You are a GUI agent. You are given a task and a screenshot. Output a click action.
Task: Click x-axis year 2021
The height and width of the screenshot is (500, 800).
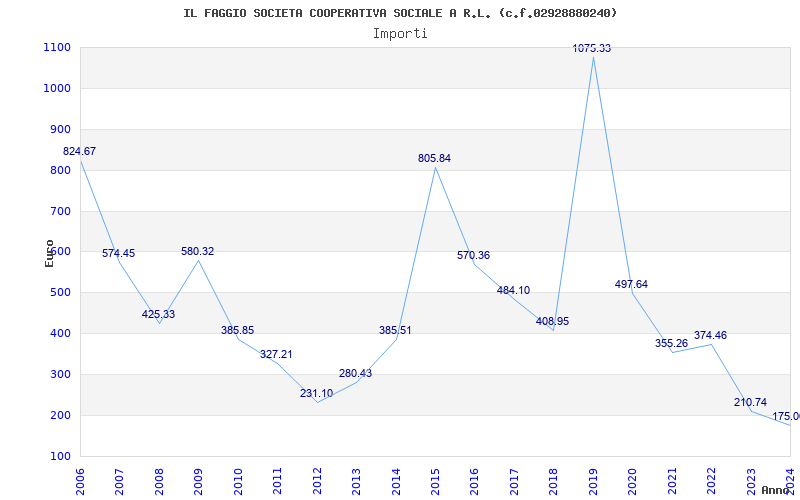point(672,481)
